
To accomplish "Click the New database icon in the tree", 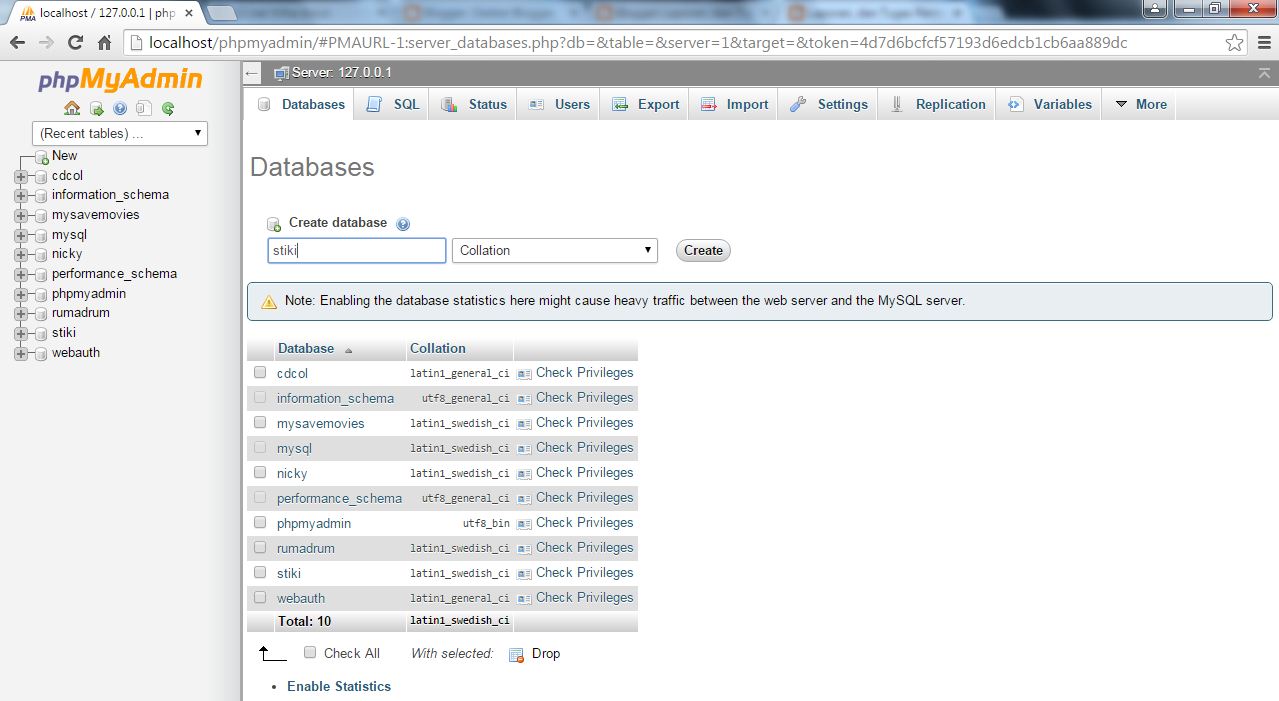I will click(42, 157).
